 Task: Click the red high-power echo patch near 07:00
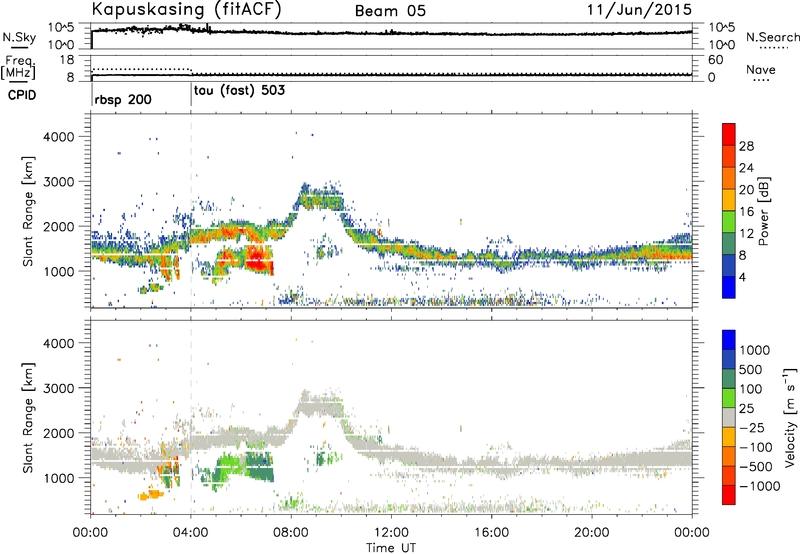tap(259, 259)
